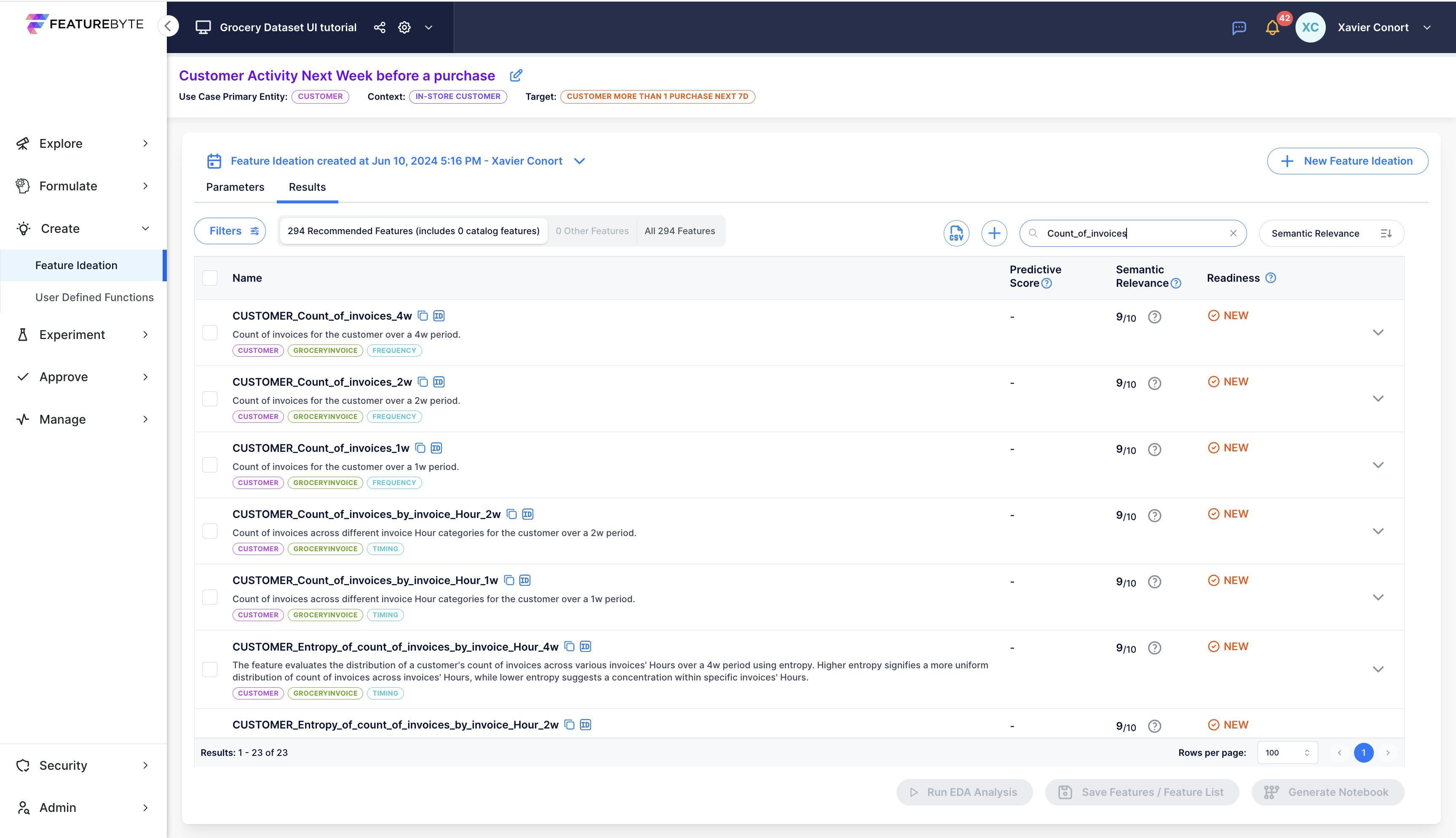1456x838 pixels.
Task: Open Semantic Relevance column help icon
Action: [1176, 283]
